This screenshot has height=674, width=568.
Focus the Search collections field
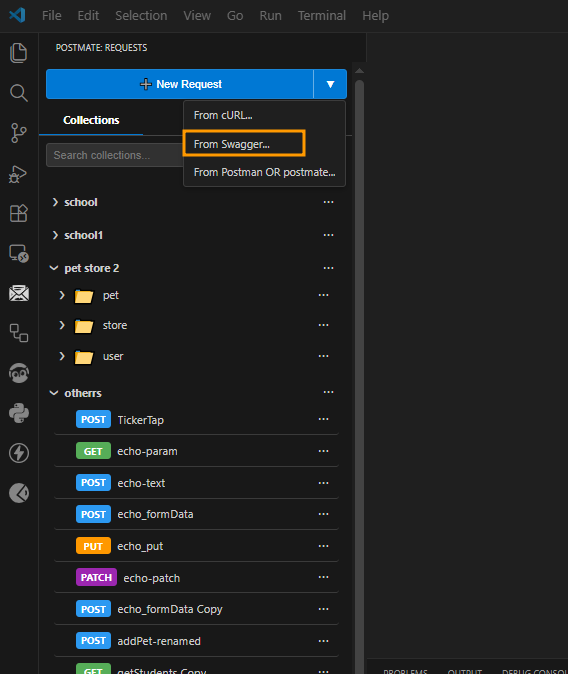(114, 155)
